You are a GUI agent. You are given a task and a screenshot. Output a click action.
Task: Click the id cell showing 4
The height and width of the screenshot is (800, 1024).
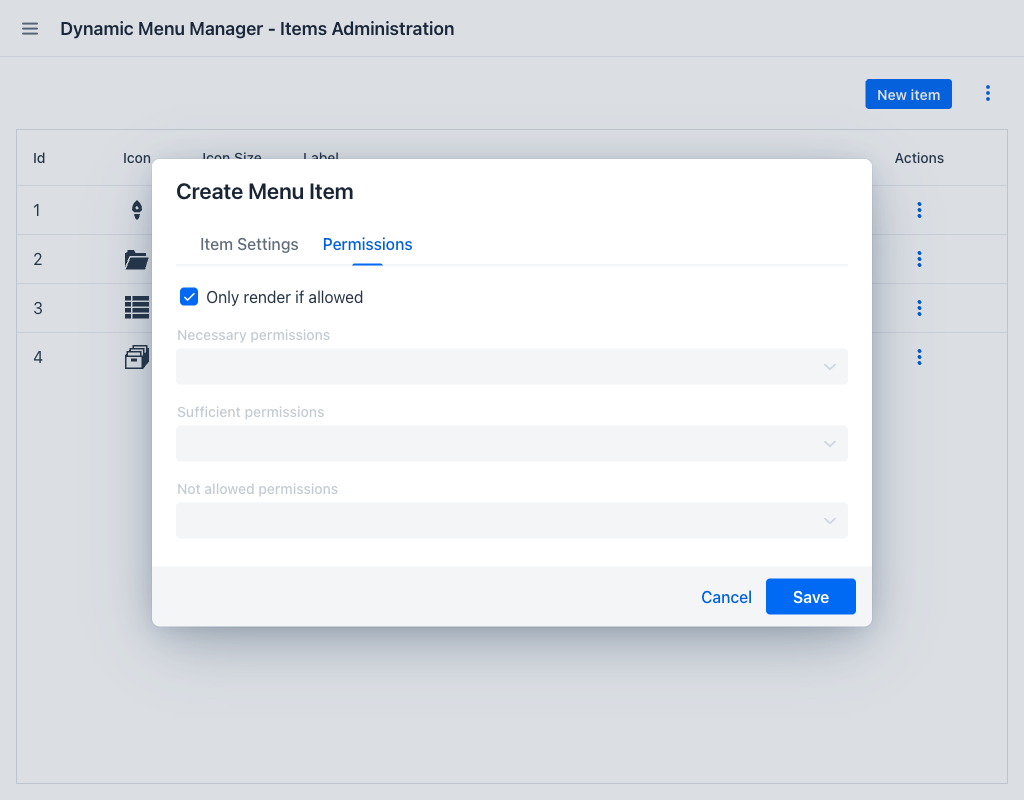point(38,357)
